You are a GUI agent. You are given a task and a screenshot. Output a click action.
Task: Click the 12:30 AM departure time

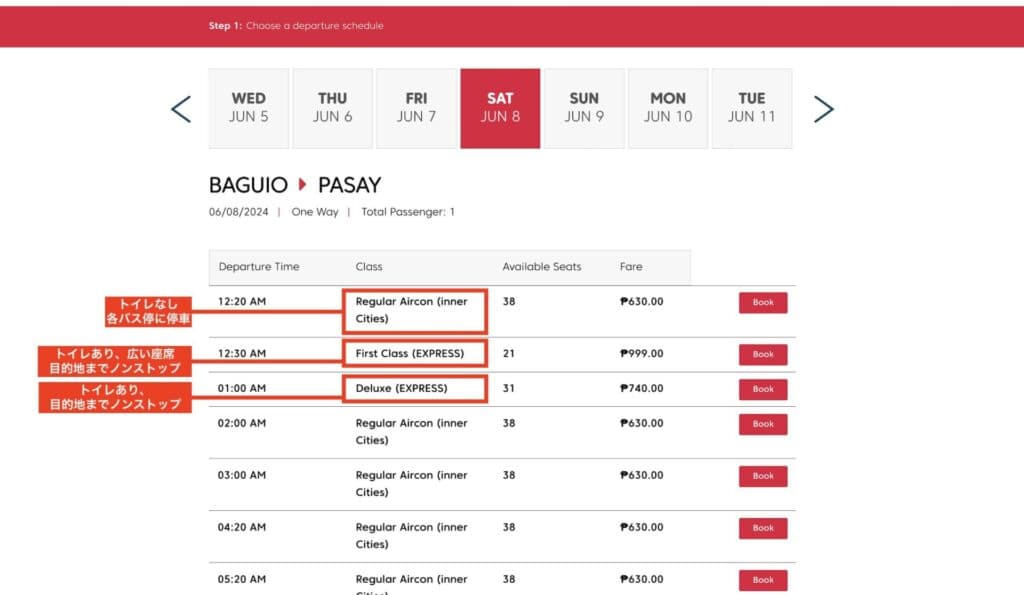tap(242, 353)
